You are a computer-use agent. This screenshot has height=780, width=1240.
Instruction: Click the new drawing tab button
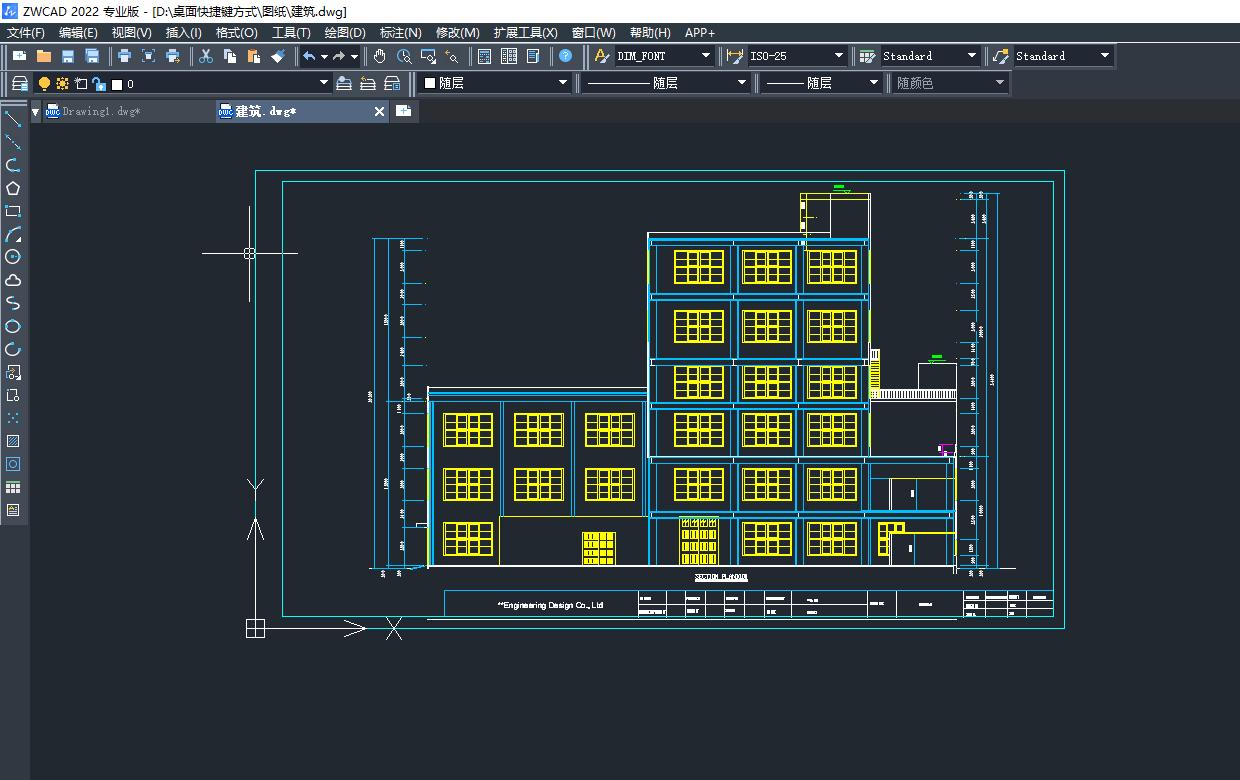404,111
